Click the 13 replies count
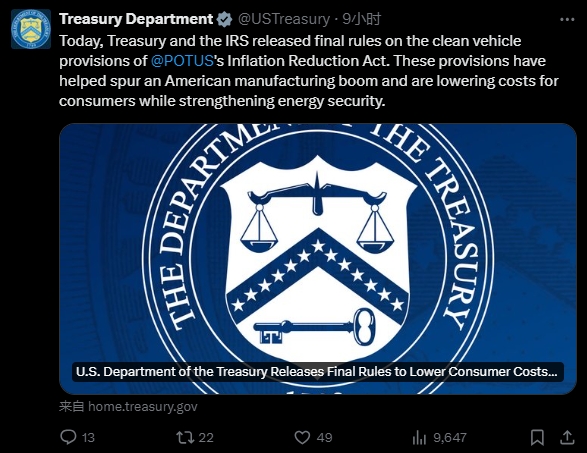This screenshot has width=587, height=453. pyautogui.click(x=88, y=438)
